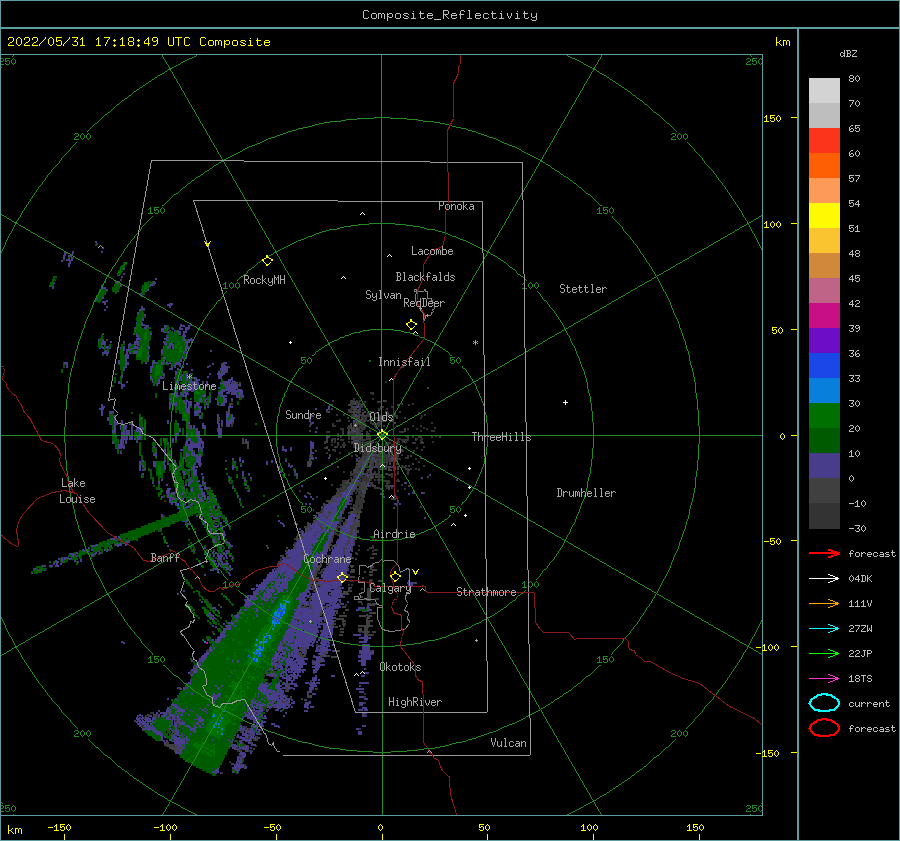This screenshot has width=900, height=841.
Task: Click the current legend label
Action: click(869, 703)
